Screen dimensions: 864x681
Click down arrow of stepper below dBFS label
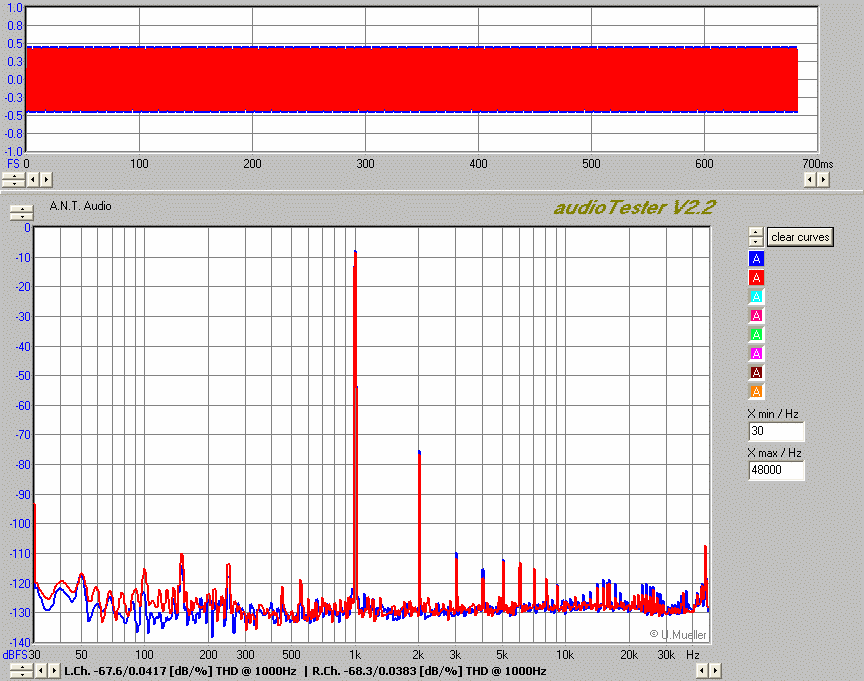point(21,674)
